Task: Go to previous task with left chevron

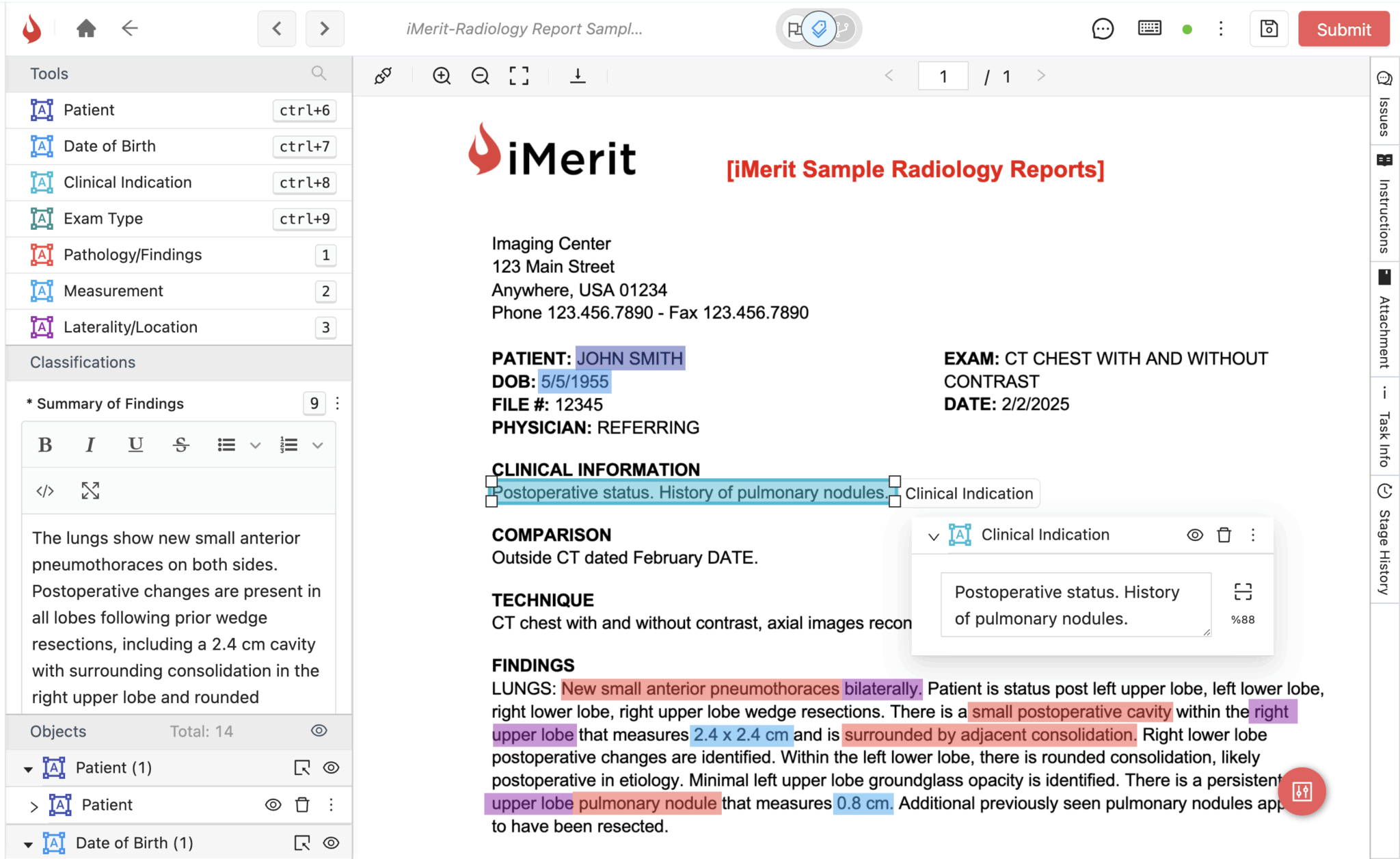Action: 277,29
